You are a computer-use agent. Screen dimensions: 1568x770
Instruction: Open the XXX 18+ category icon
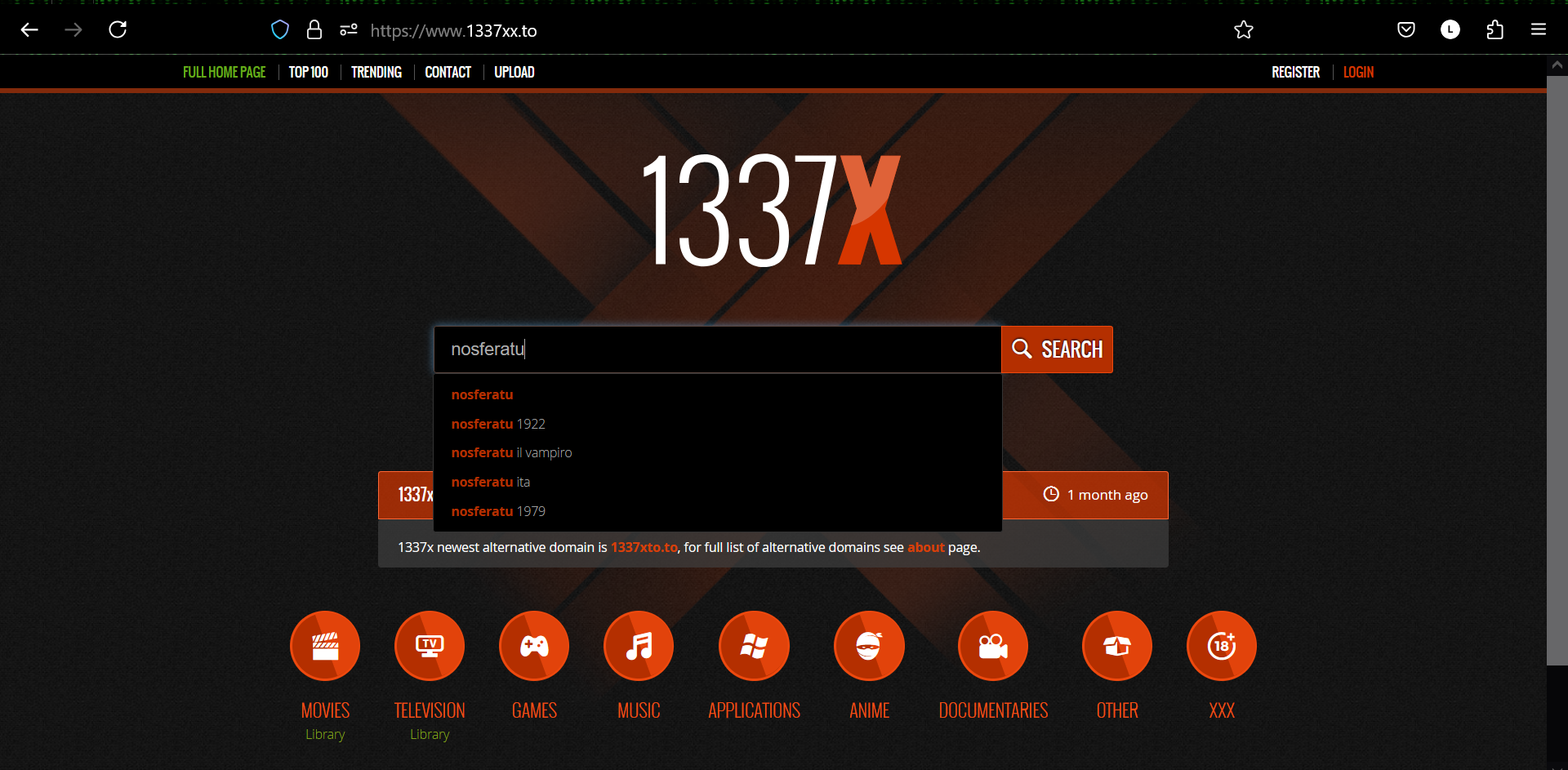1222,646
